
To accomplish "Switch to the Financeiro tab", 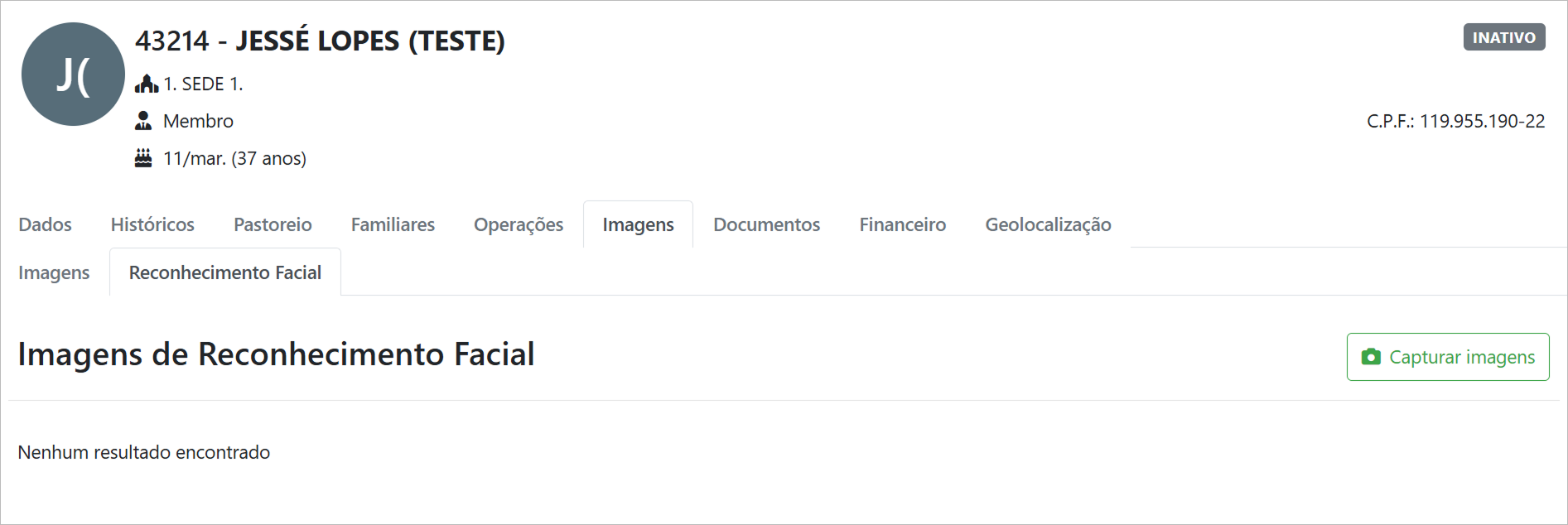I will pyautogui.click(x=902, y=224).
